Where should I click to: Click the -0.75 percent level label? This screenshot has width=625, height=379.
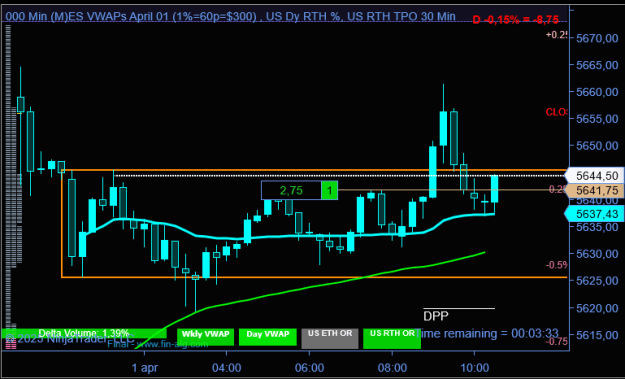coord(556,342)
